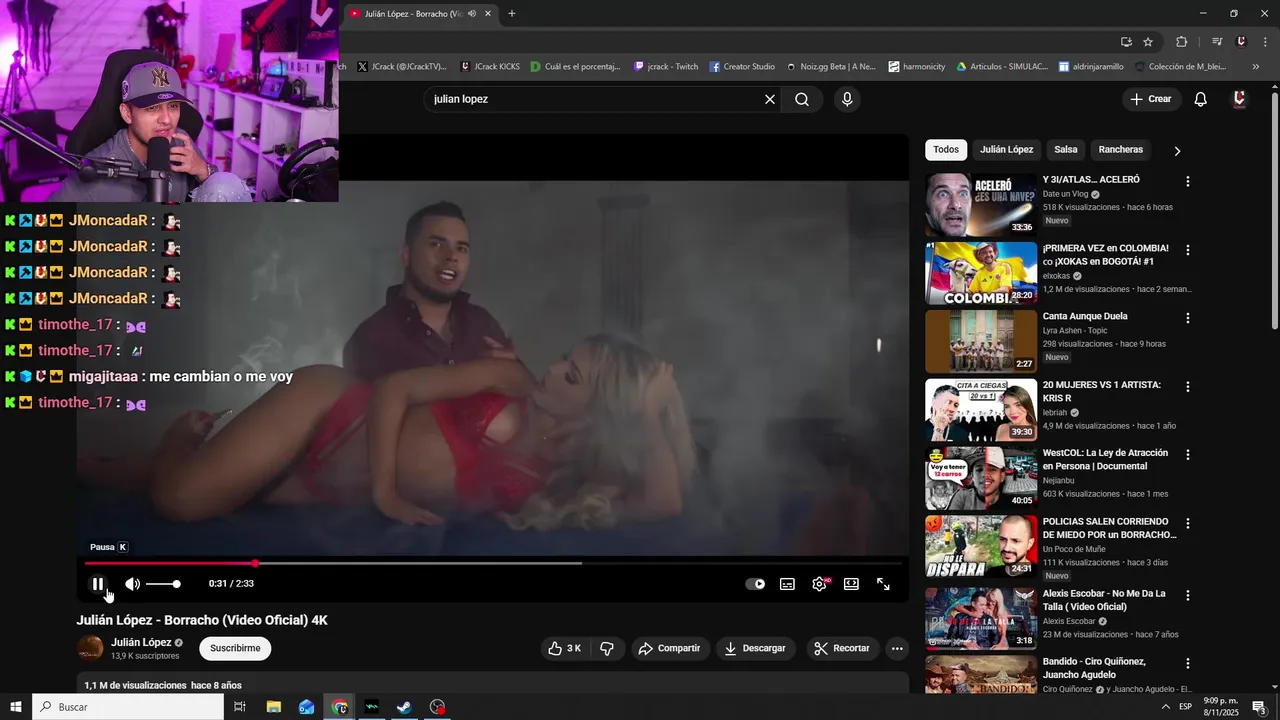Start voice search with microphone icon

coord(847,99)
